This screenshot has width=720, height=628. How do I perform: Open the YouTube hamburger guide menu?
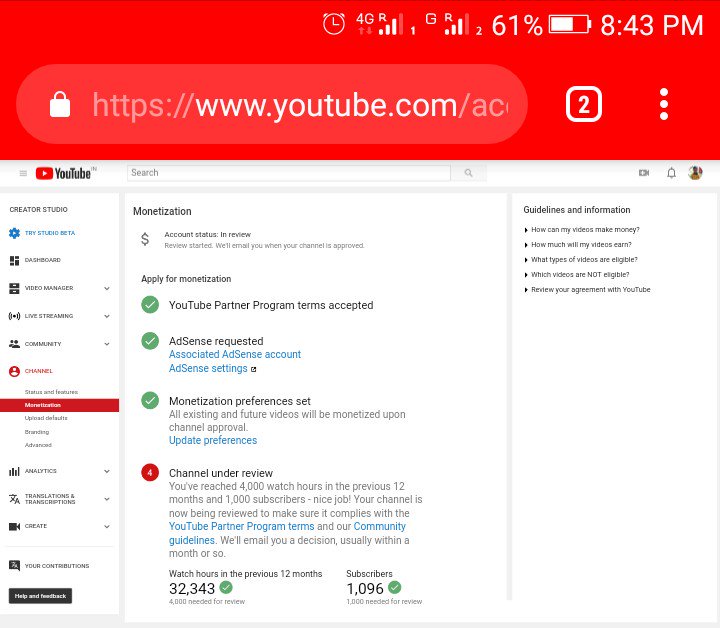click(23, 173)
